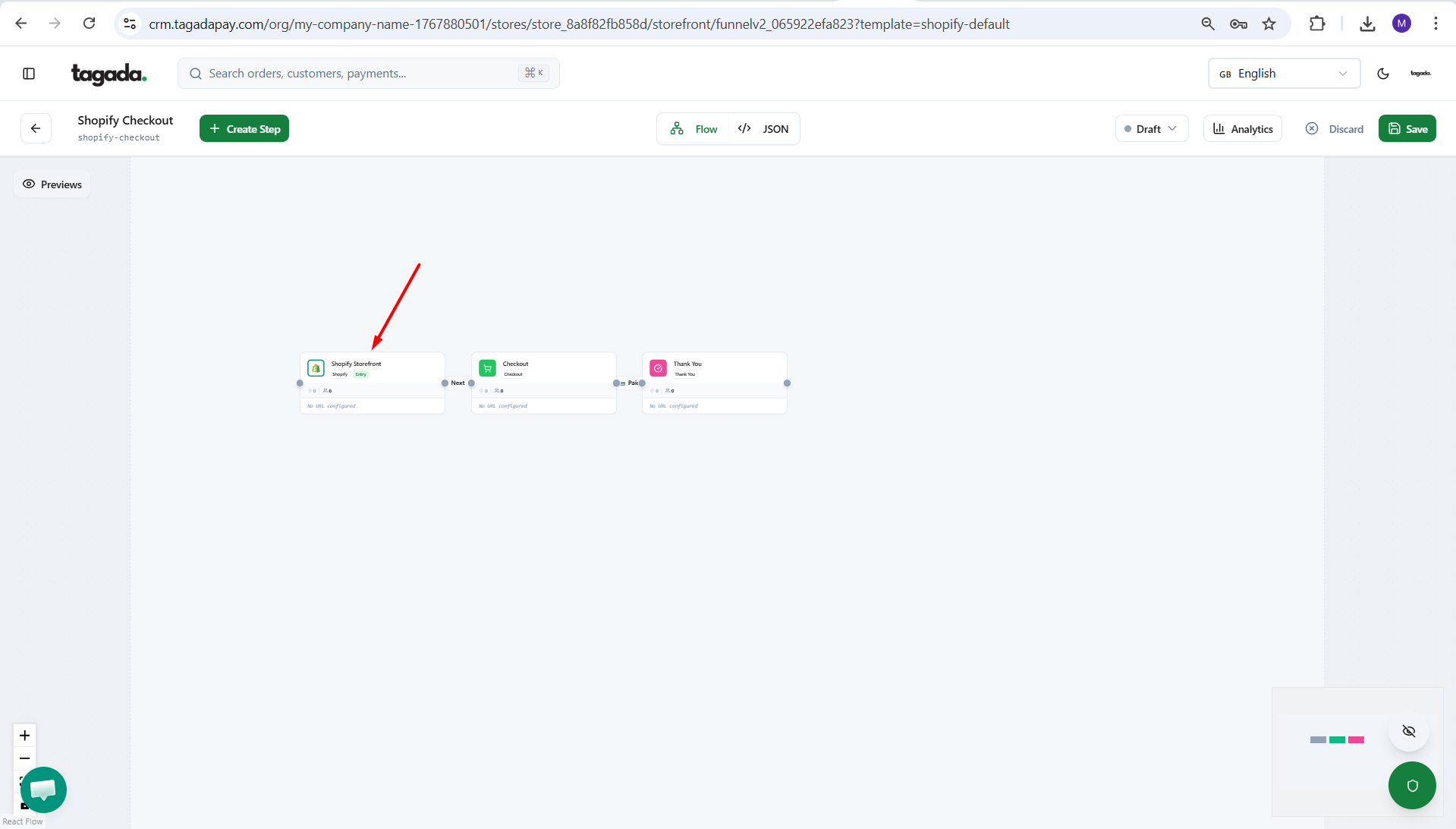Expand the English language selector
This screenshot has width=1456, height=829.
(x=1283, y=74)
